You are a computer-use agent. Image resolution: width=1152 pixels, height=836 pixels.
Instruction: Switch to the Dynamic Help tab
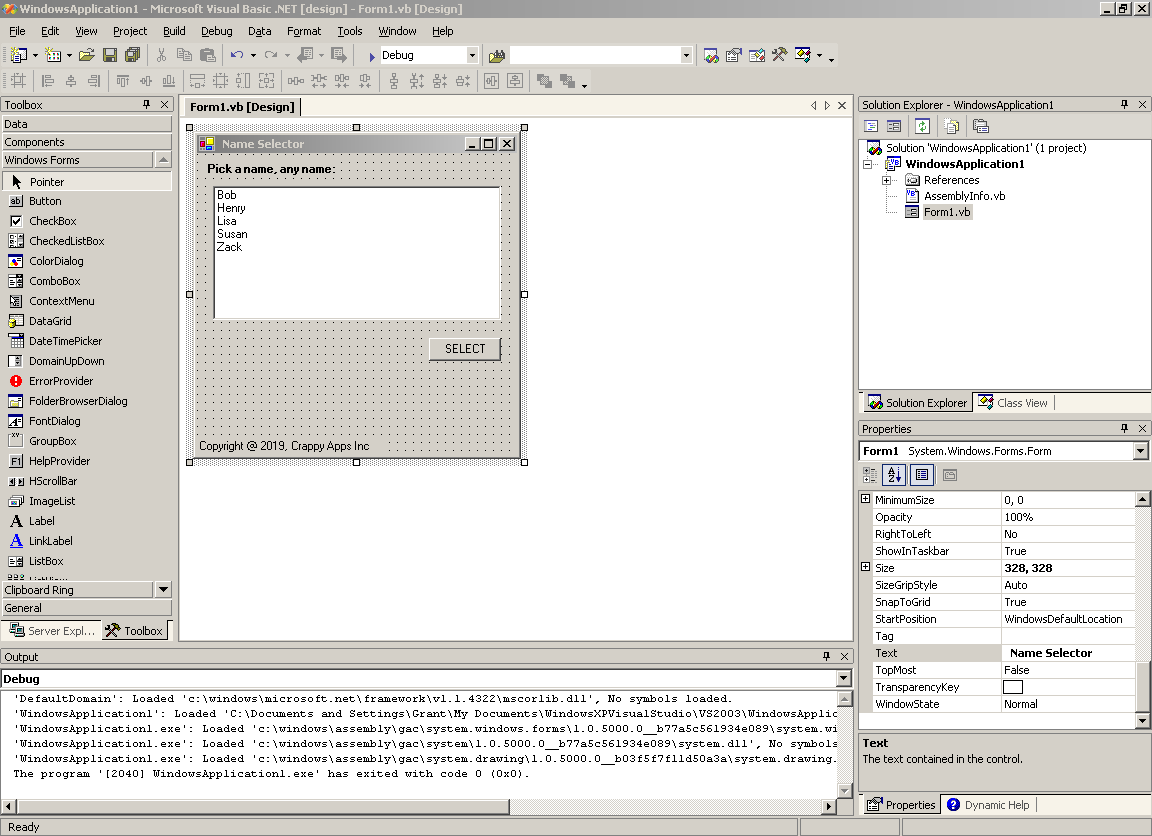[x=988, y=804]
